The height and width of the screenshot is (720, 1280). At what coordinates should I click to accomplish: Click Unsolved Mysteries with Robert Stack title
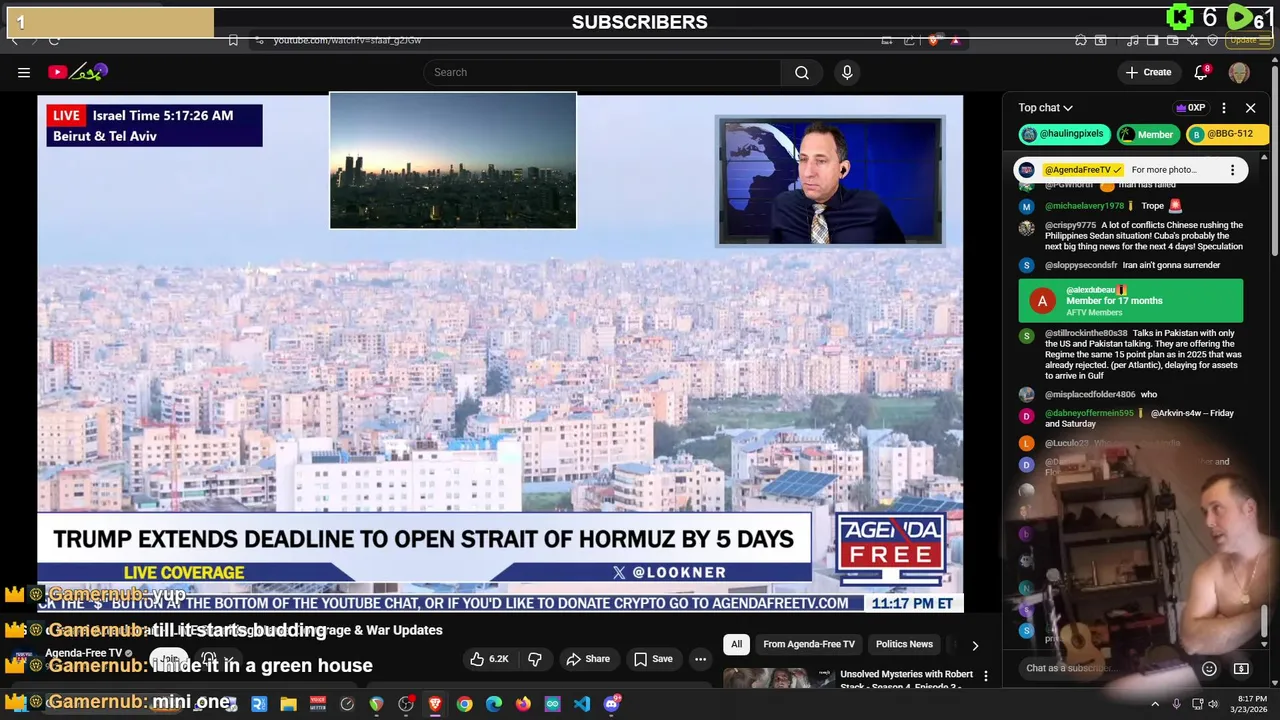pos(906,680)
